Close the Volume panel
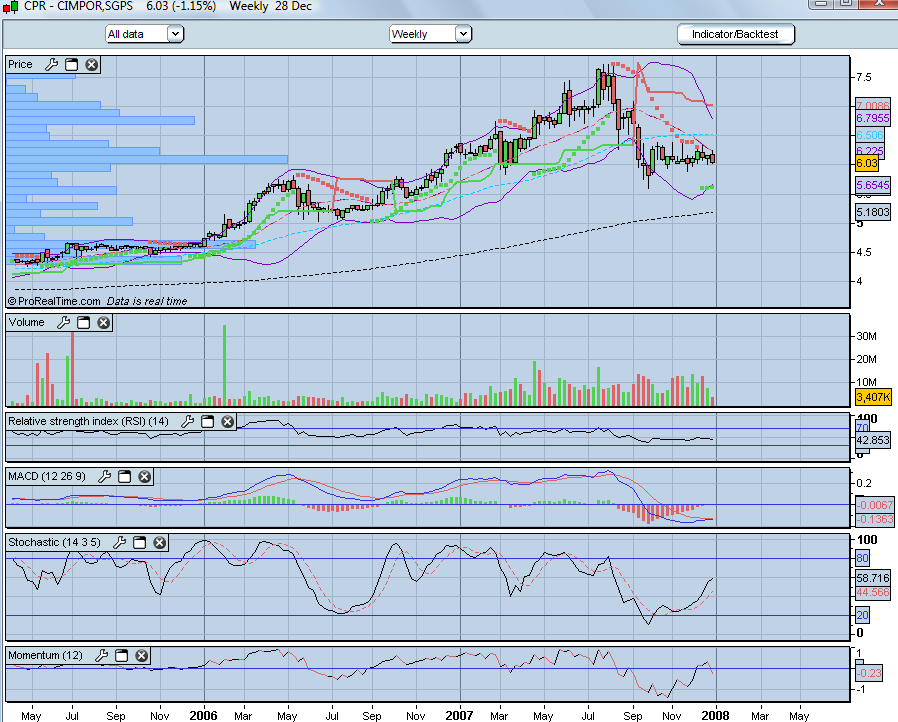 [x=104, y=322]
